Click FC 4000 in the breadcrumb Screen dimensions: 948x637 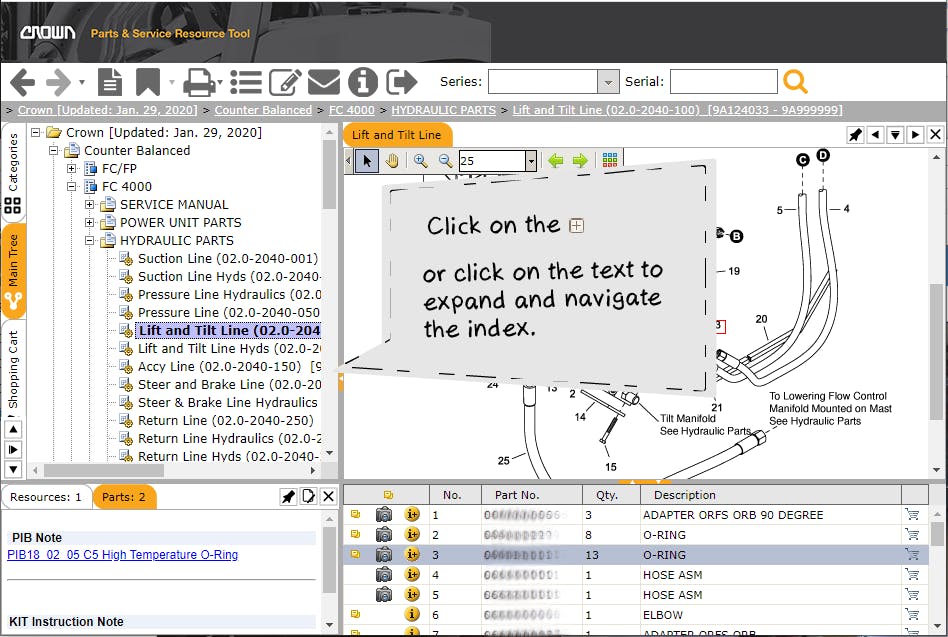[x=350, y=110]
